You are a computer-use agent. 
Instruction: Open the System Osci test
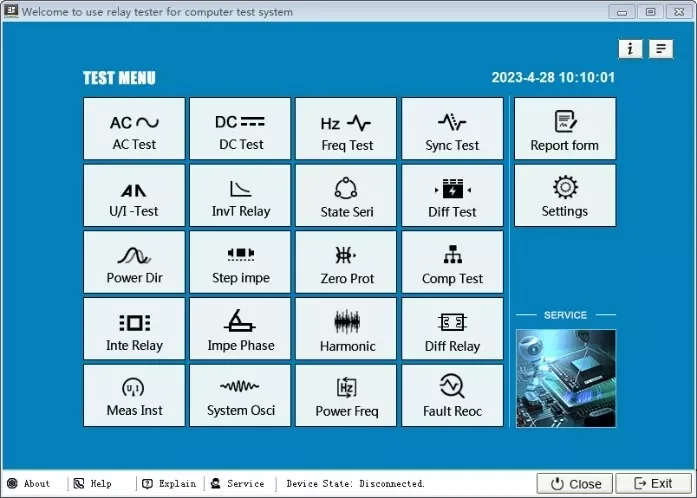240,396
